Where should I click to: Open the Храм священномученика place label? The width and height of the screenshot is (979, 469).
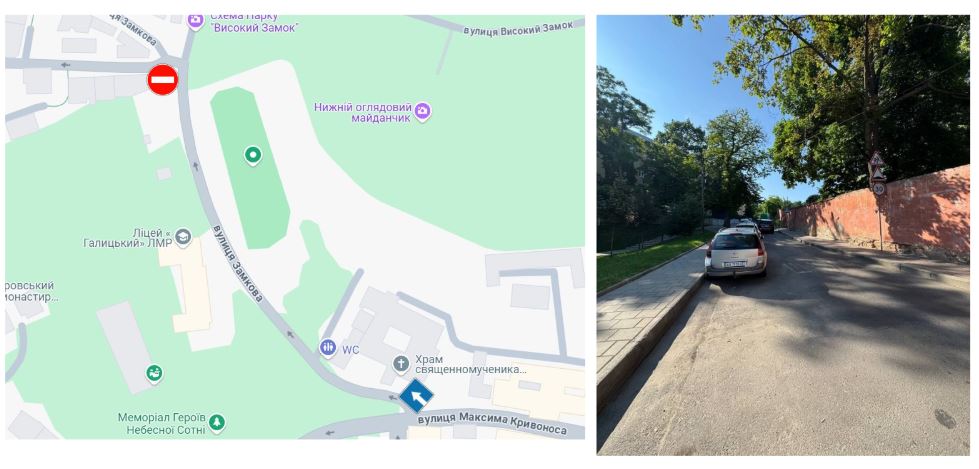[471, 364]
